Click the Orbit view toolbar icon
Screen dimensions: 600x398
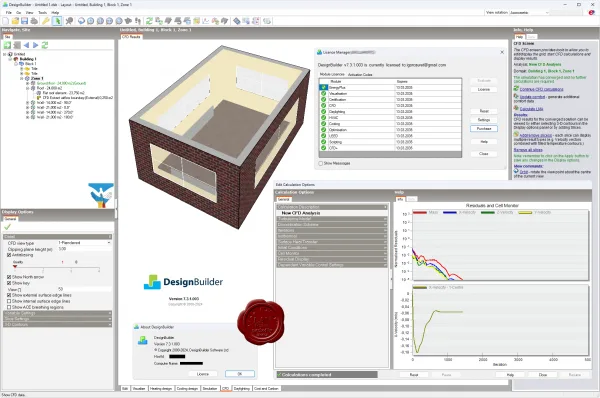81,21
